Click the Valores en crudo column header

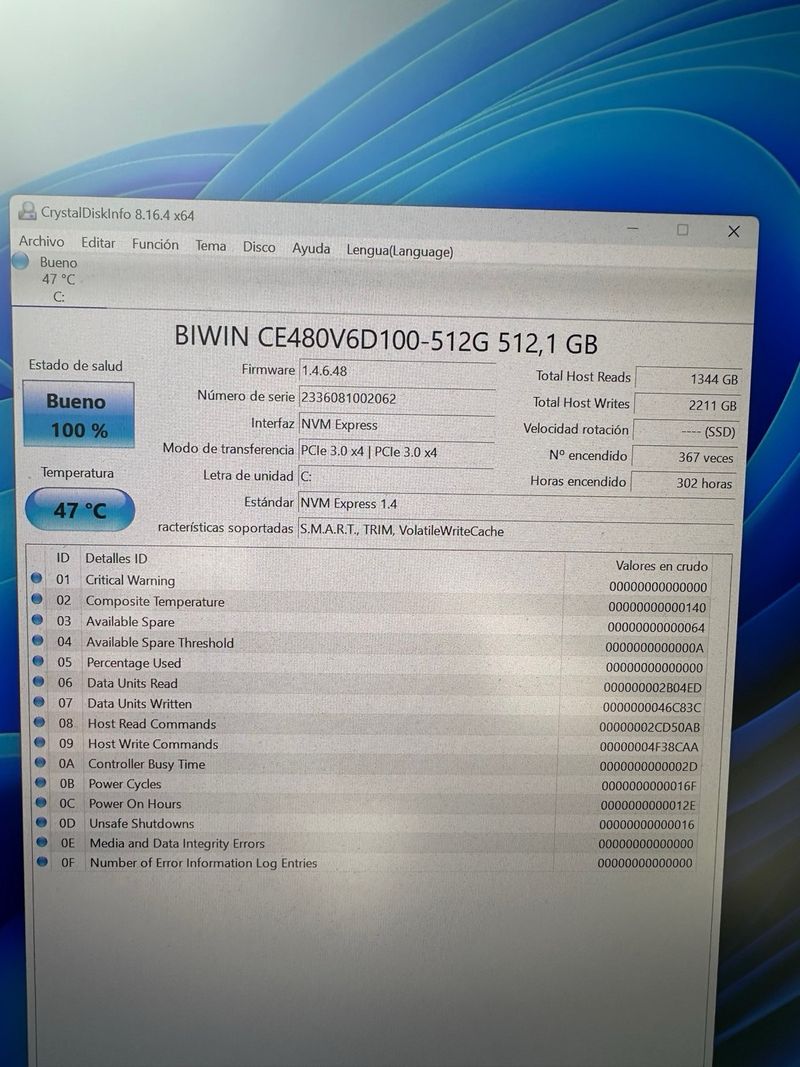(661, 565)
